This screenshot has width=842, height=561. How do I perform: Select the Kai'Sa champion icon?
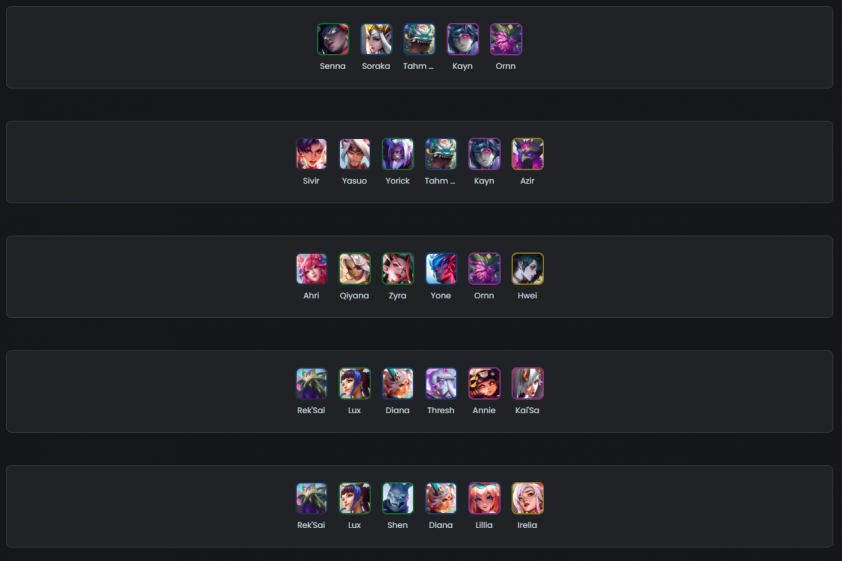click(527, 383)
